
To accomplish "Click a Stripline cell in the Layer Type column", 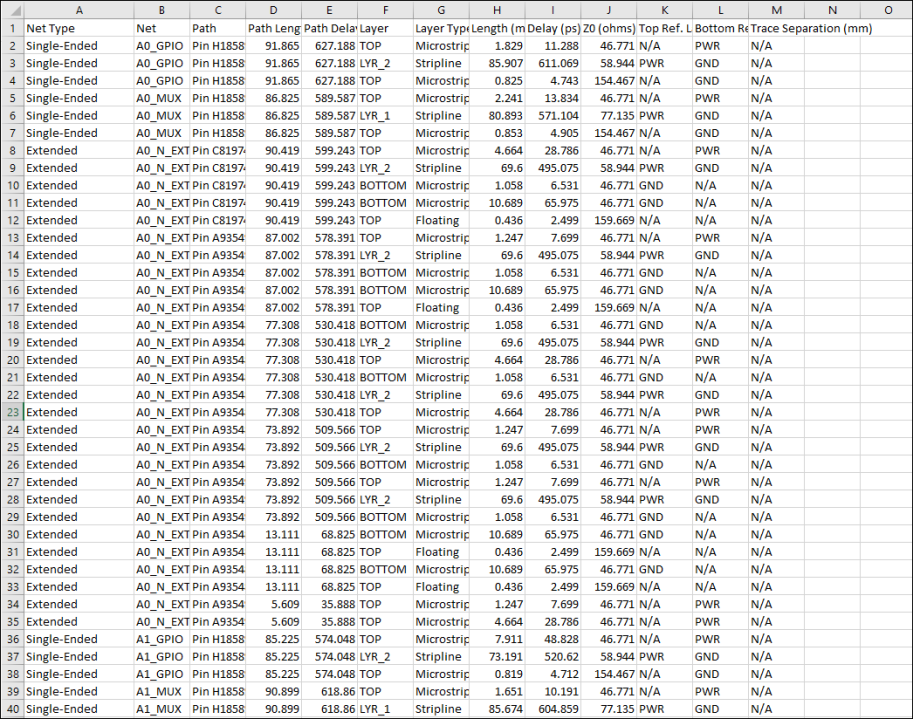I will tap(441, 63).
